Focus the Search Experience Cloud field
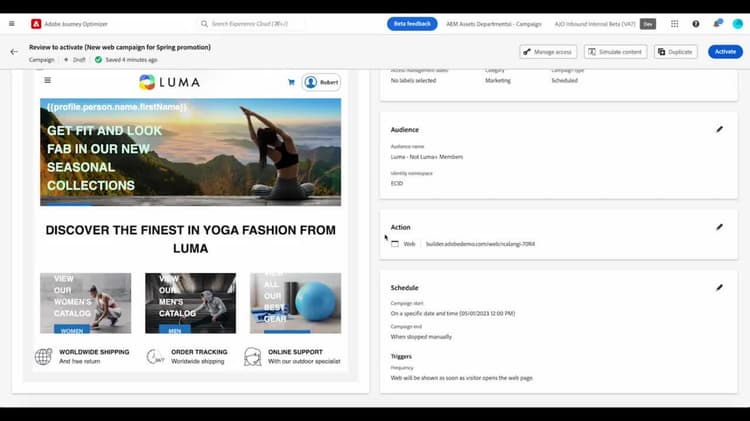Image resolution: width=750 pixels, height=421 pixels. pos(250,23)
